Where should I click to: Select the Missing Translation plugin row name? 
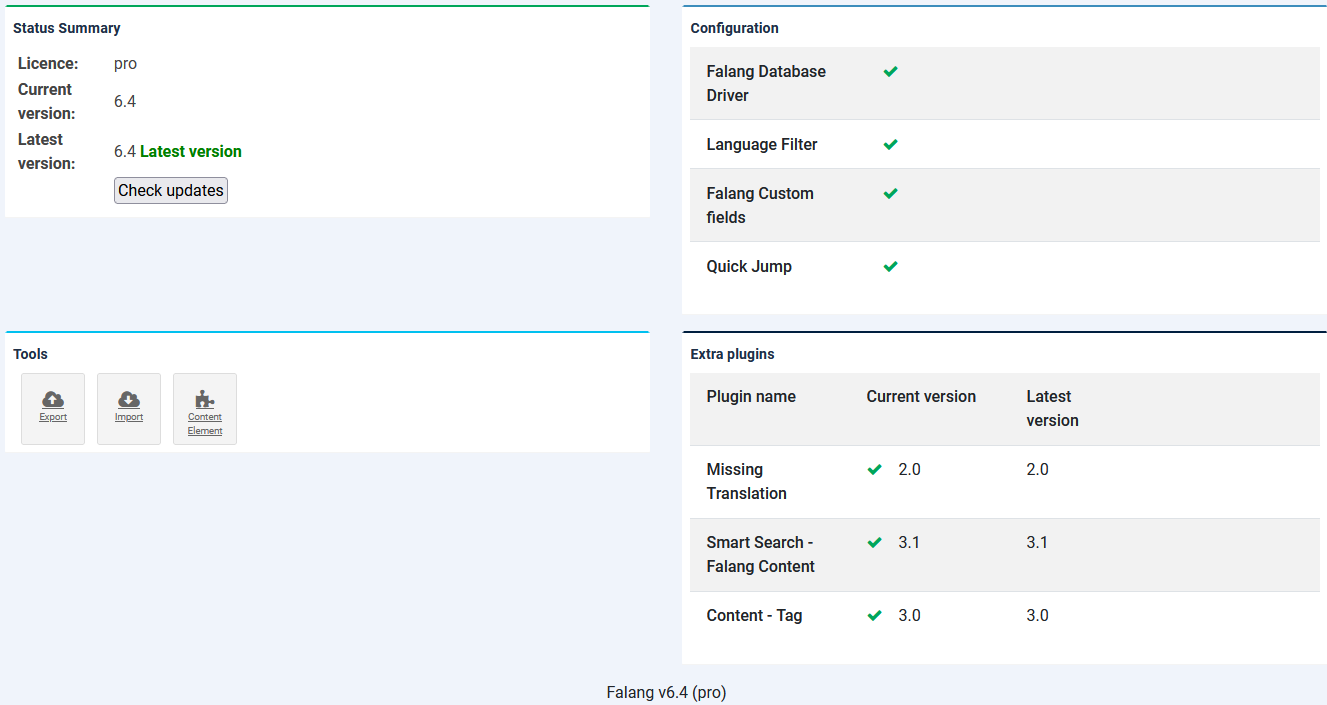pos(746,482)
